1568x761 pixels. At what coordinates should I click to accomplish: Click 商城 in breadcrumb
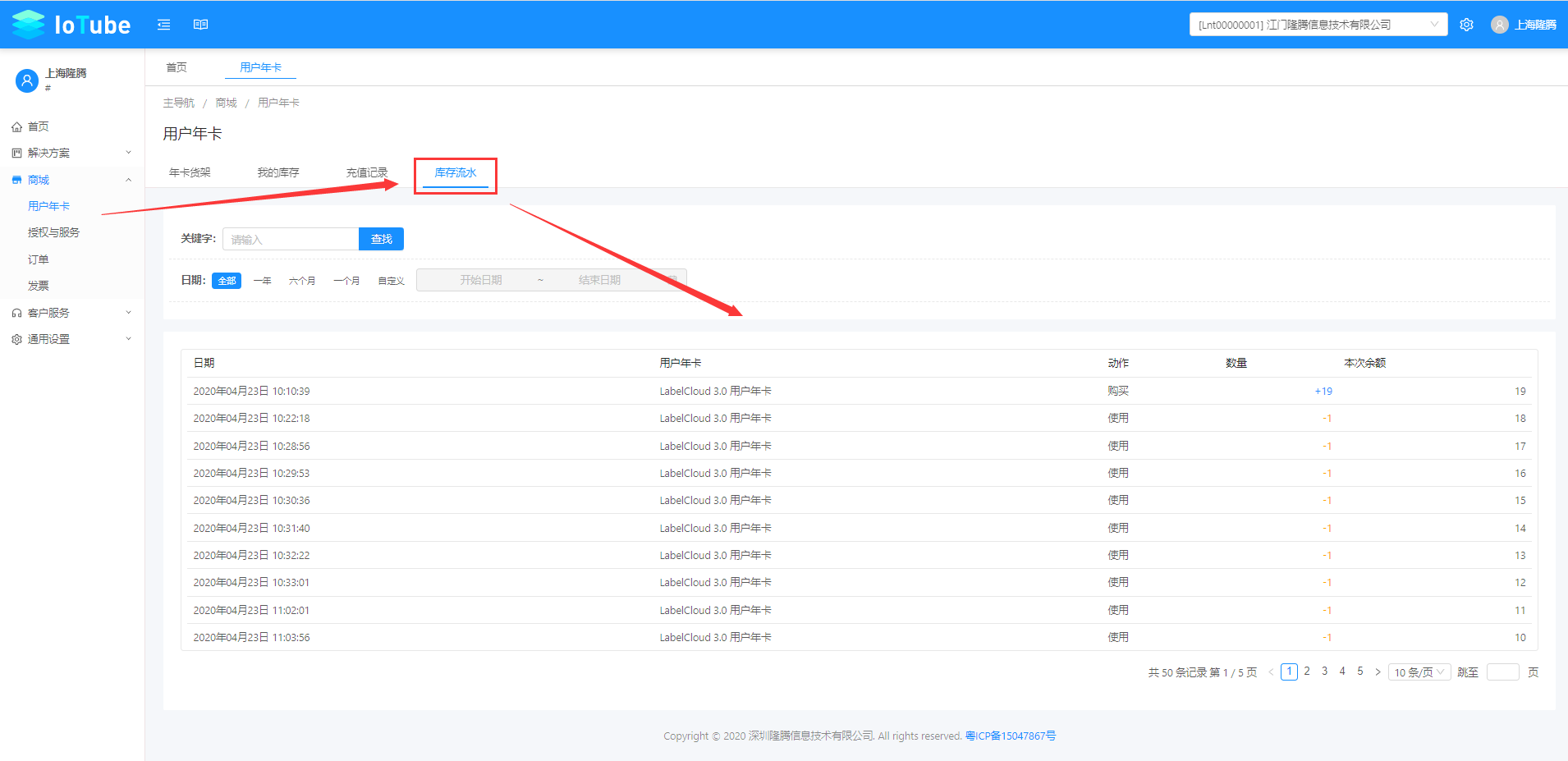[x=226, y=103]
